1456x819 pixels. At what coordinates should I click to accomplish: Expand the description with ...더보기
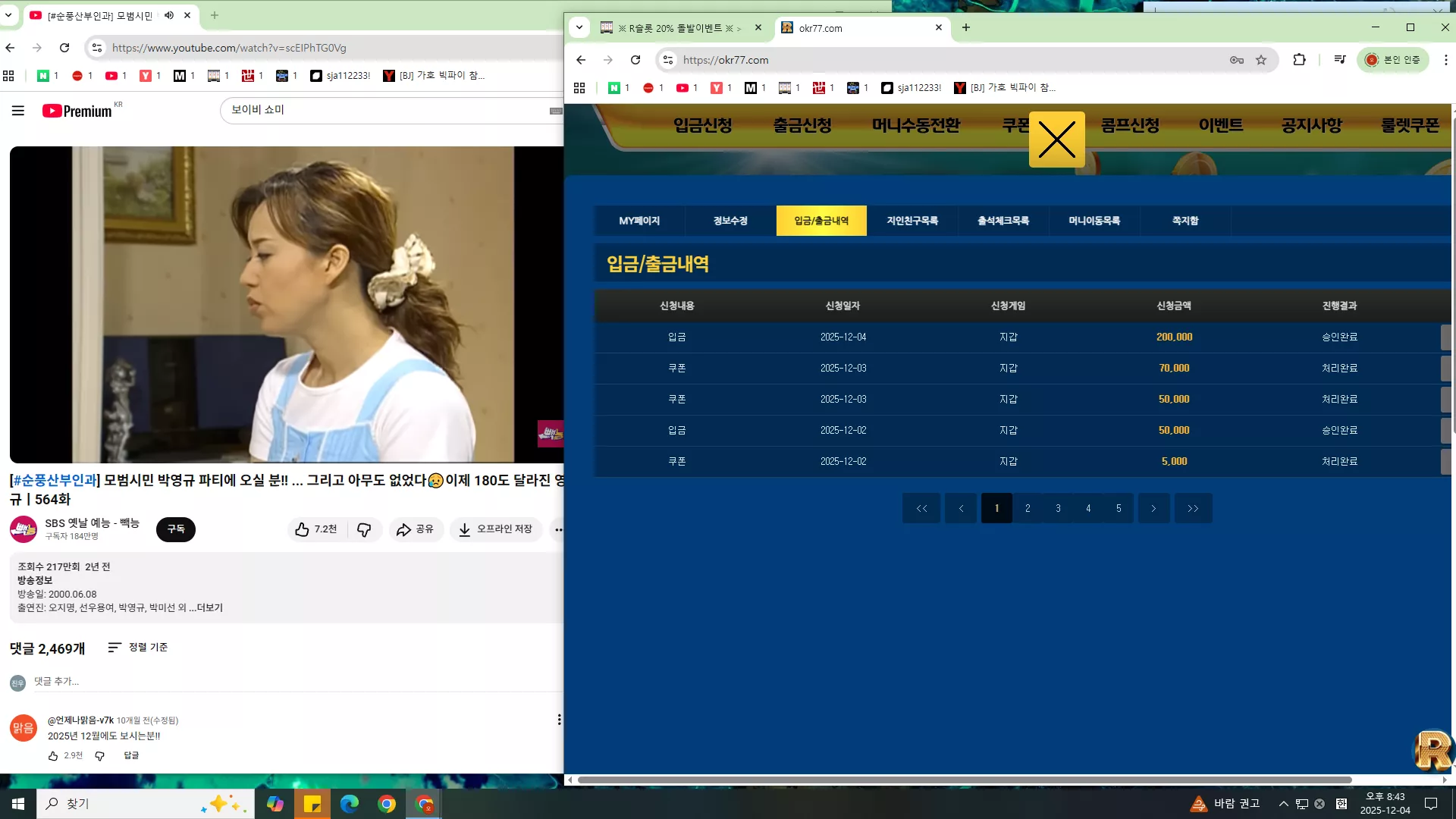coord(206,607)
